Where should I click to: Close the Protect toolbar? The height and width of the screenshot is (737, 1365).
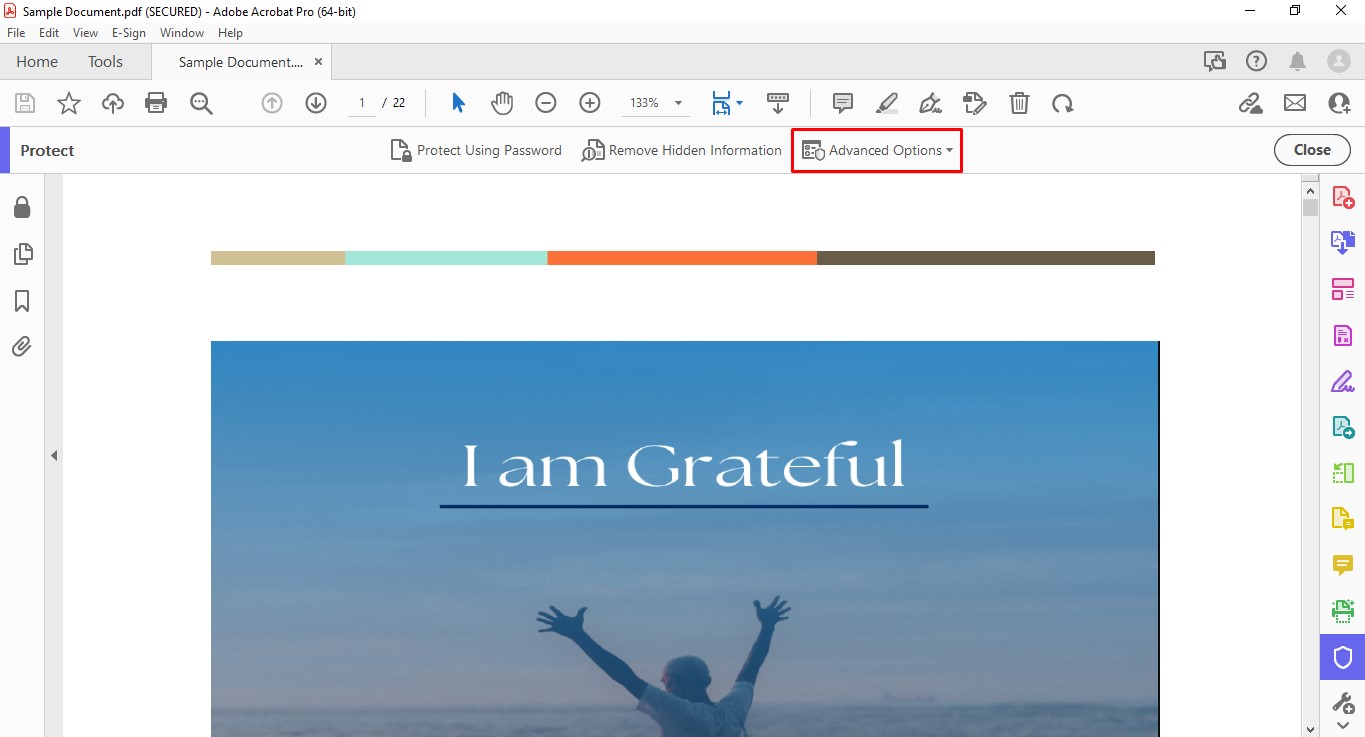[x=1312, y=150]
